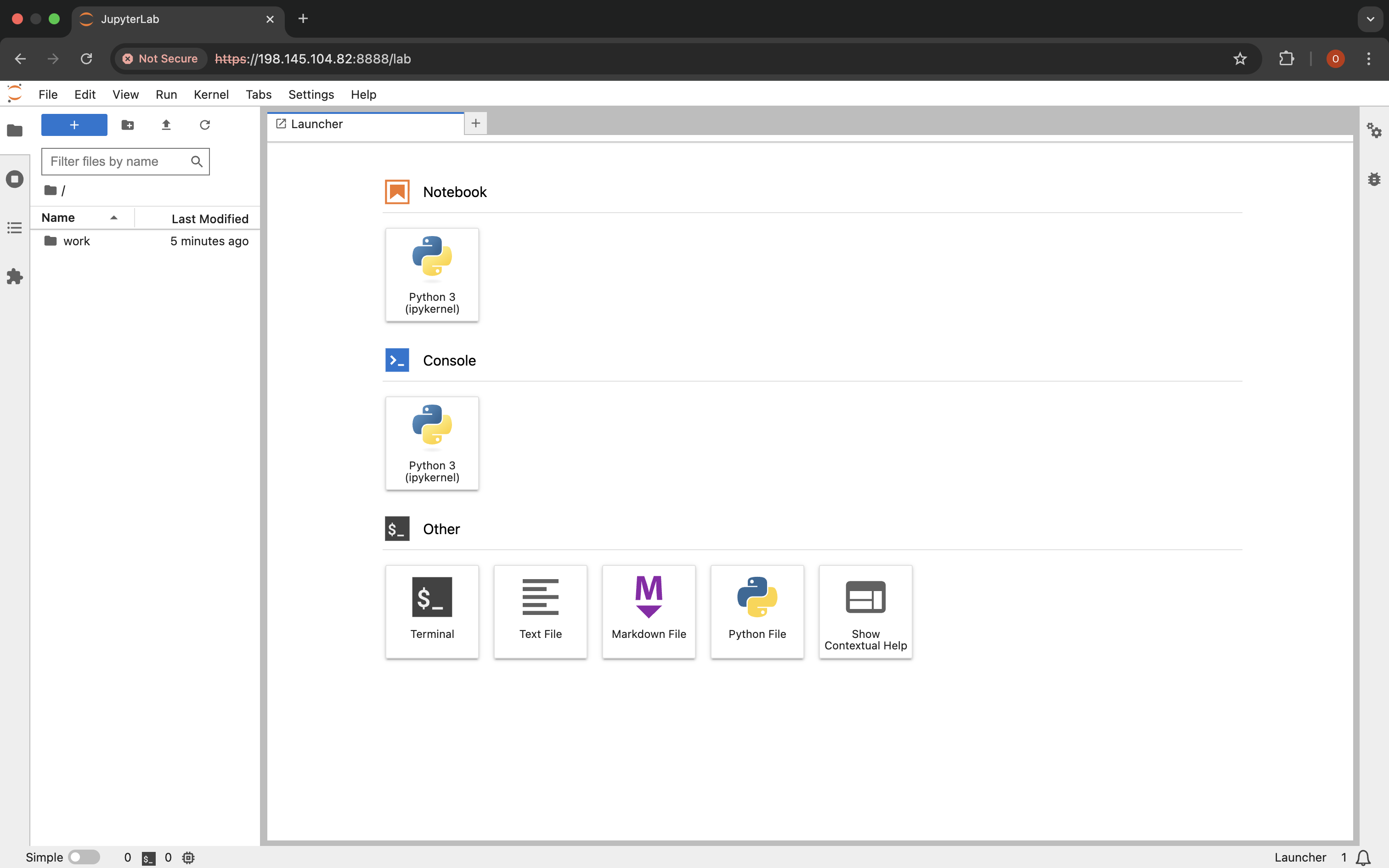The height and width of the screenshot is (868, 1389).
Task: Open the table of contents panel
Action: click(14, 228)
